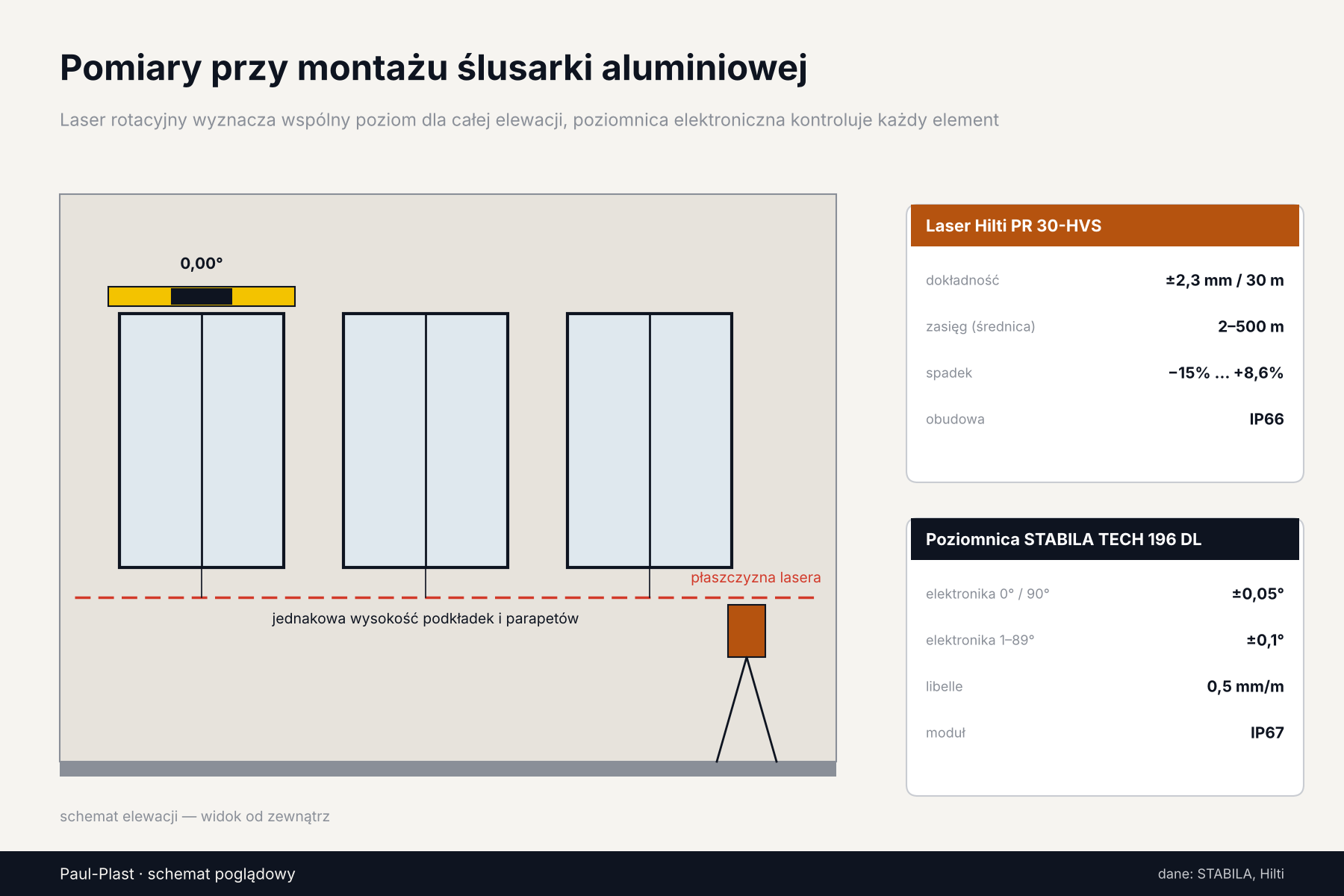This screenshot has height=896, width=1344.
Task: Click the grey ground strip below the elevation
Action: coord(448,769)
